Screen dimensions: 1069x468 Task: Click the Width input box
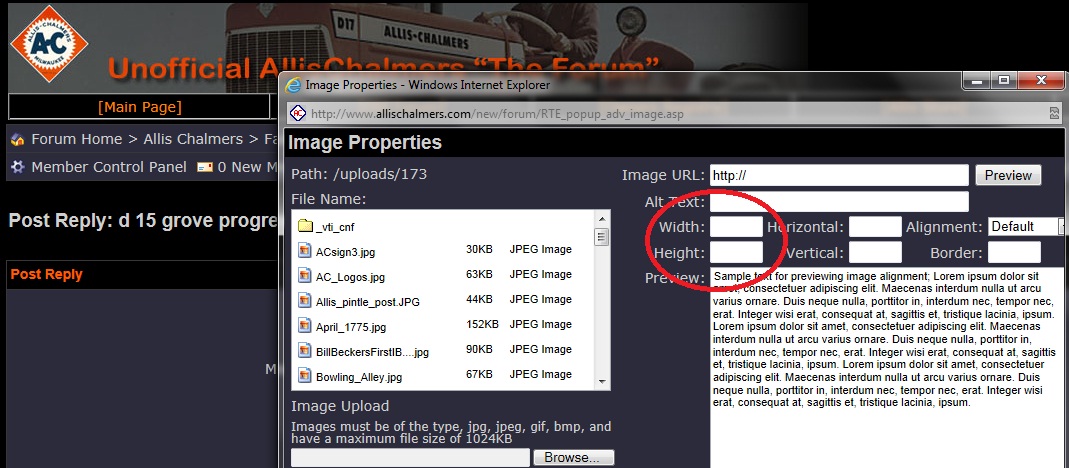(736, 227)
